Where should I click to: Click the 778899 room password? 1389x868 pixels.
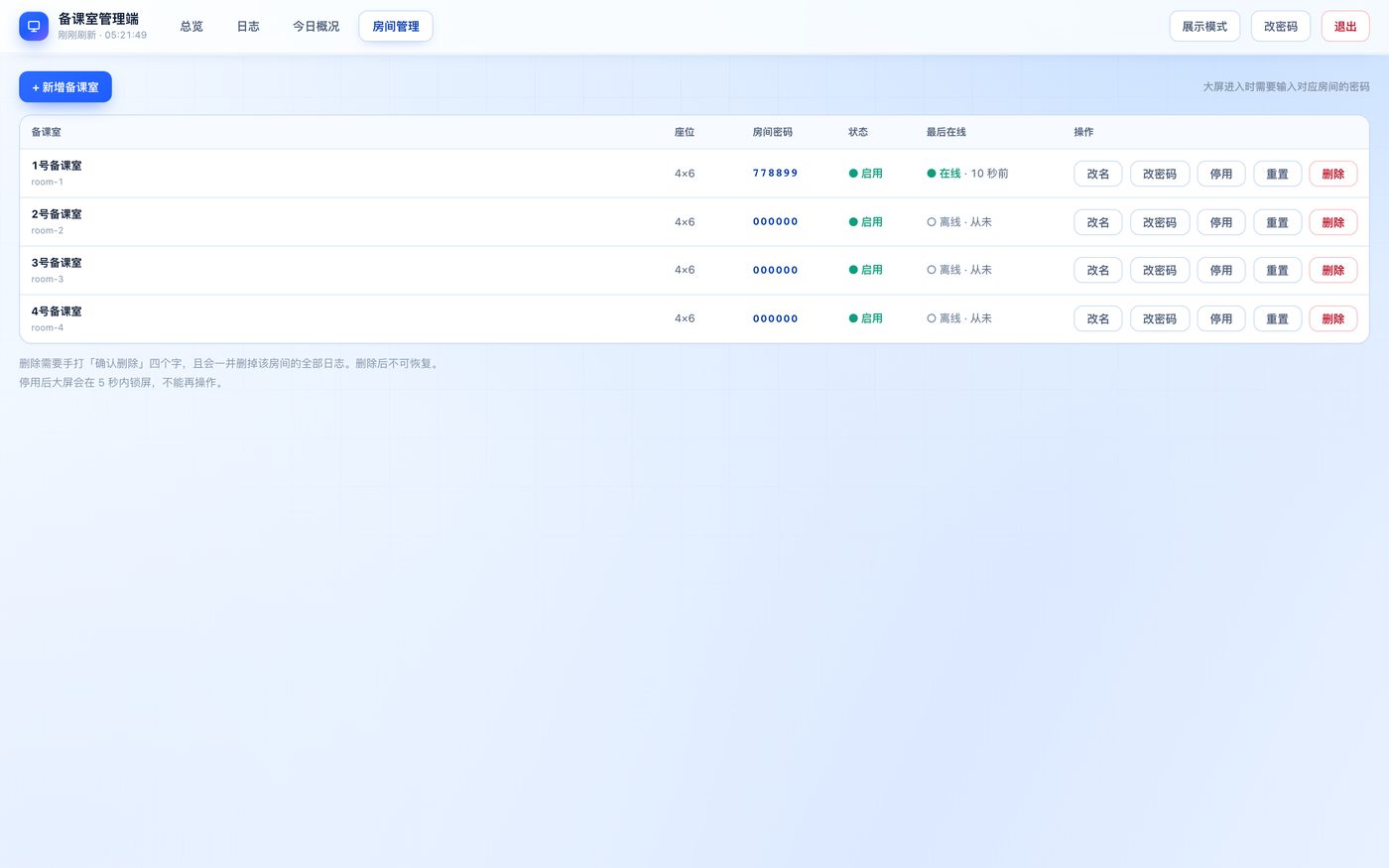pyautogui.click(x=775, y=173)
